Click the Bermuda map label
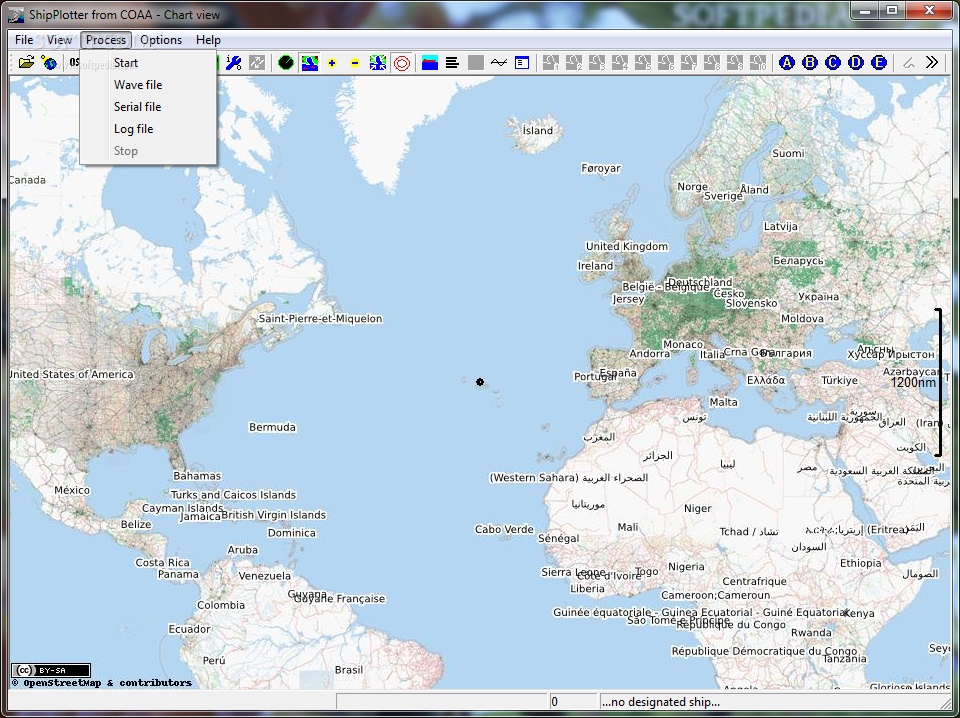This screenshot has height=718, width=960. click(x=272, y=427)
